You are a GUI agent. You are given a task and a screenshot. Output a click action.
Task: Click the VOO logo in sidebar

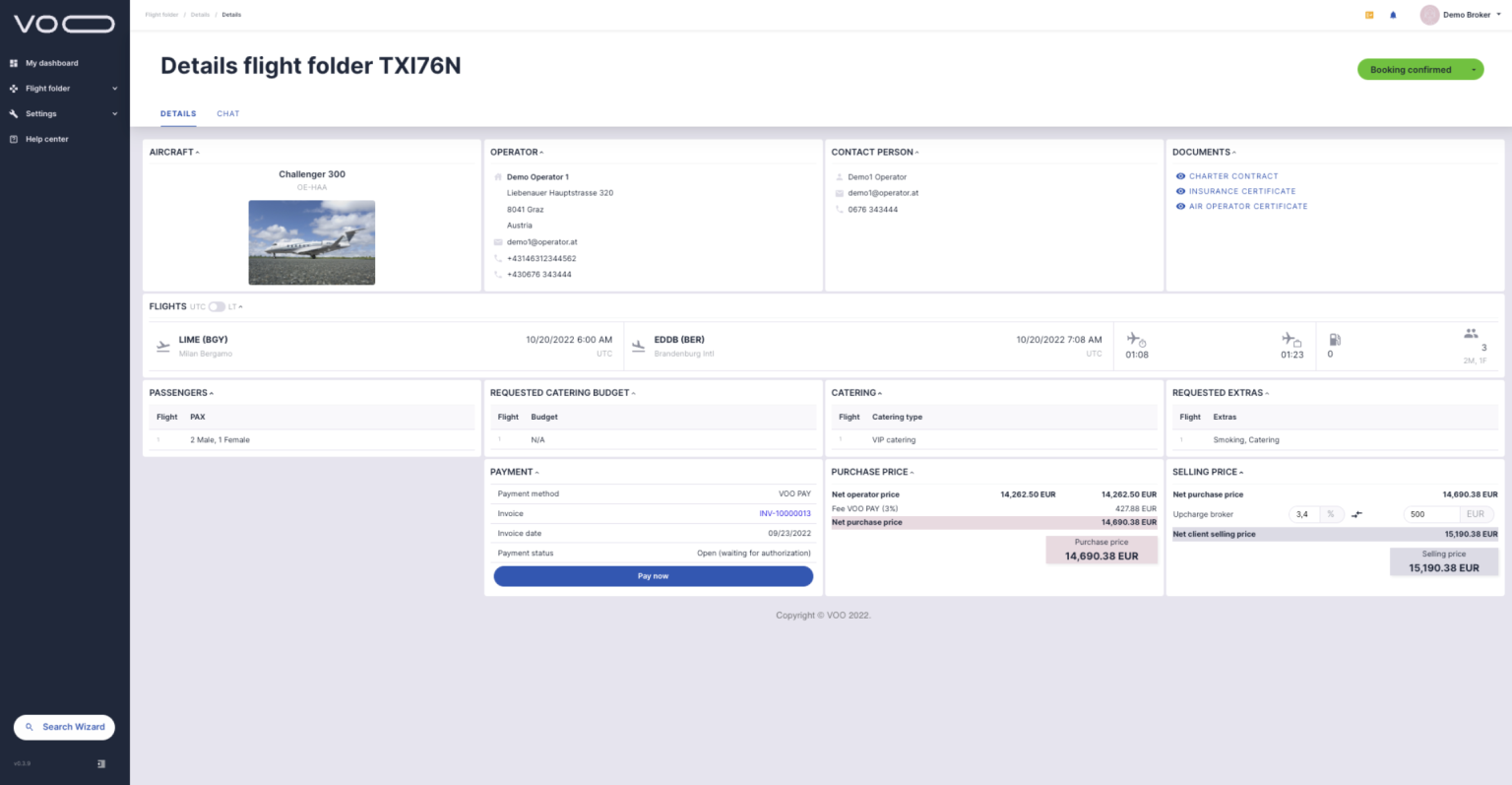point(64,24)
